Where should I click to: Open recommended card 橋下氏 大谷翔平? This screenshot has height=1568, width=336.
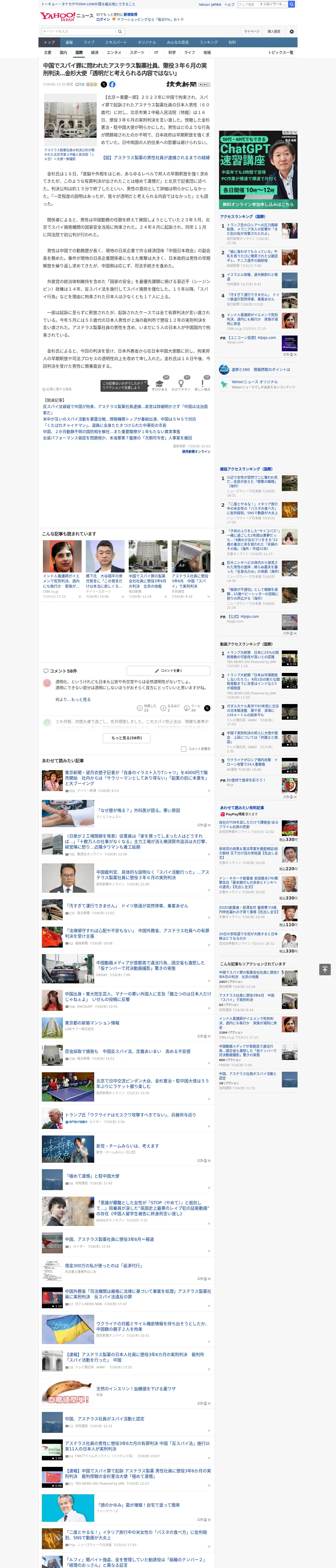[x=105, y=569]
